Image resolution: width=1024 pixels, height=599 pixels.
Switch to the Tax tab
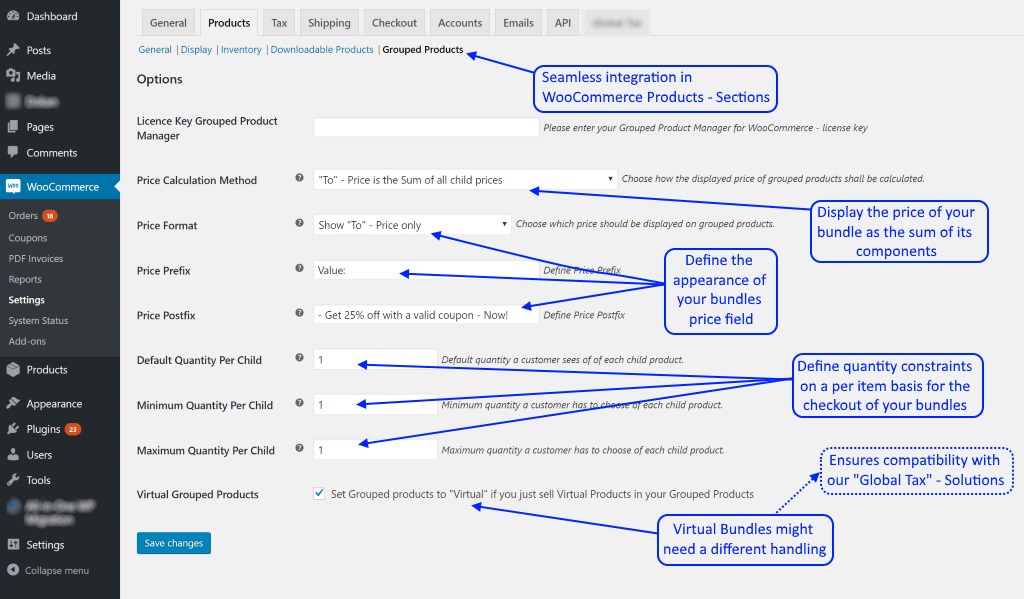click(x=279, y=23)
